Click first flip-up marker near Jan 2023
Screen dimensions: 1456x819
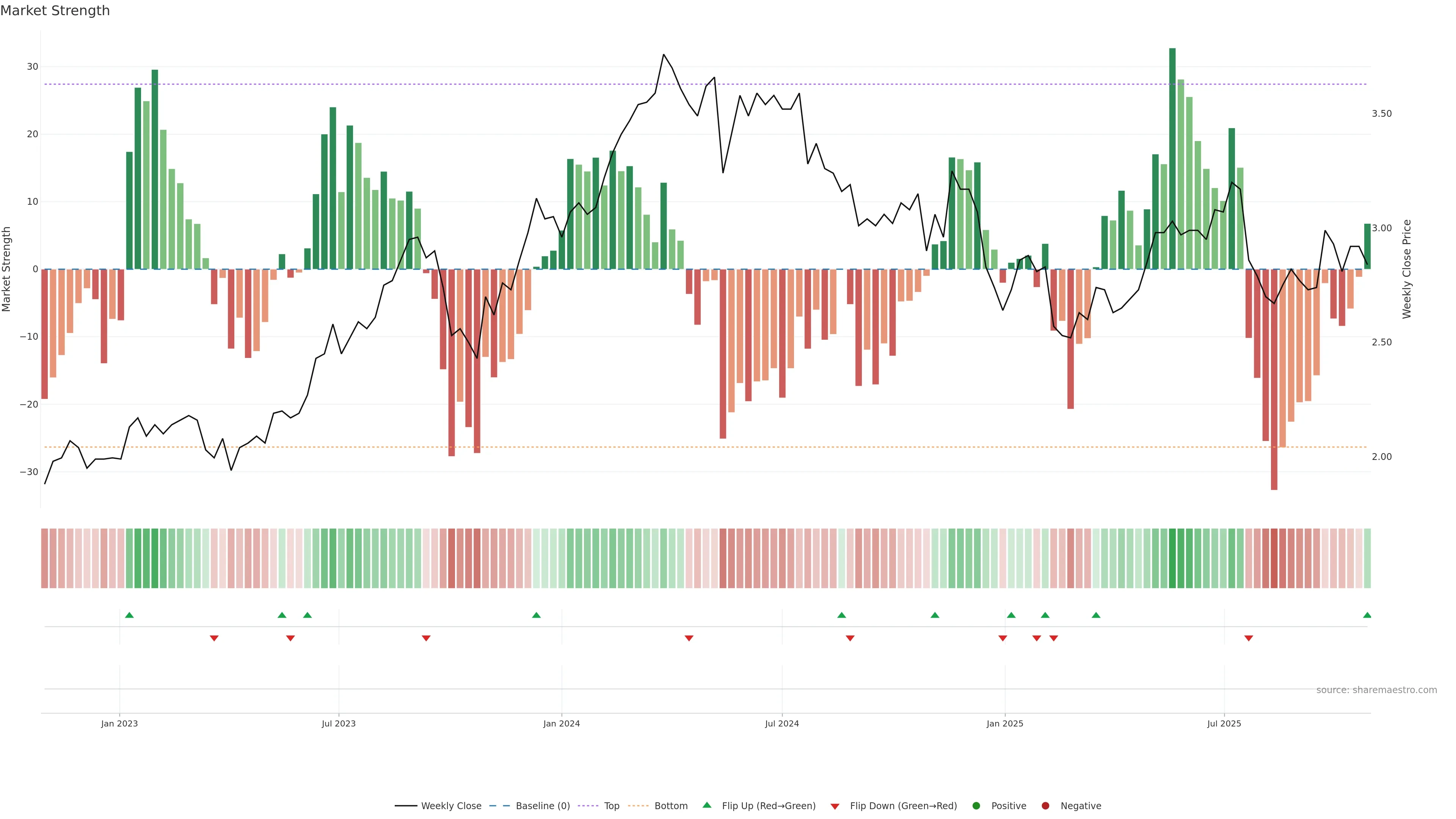tap(129, 615)
